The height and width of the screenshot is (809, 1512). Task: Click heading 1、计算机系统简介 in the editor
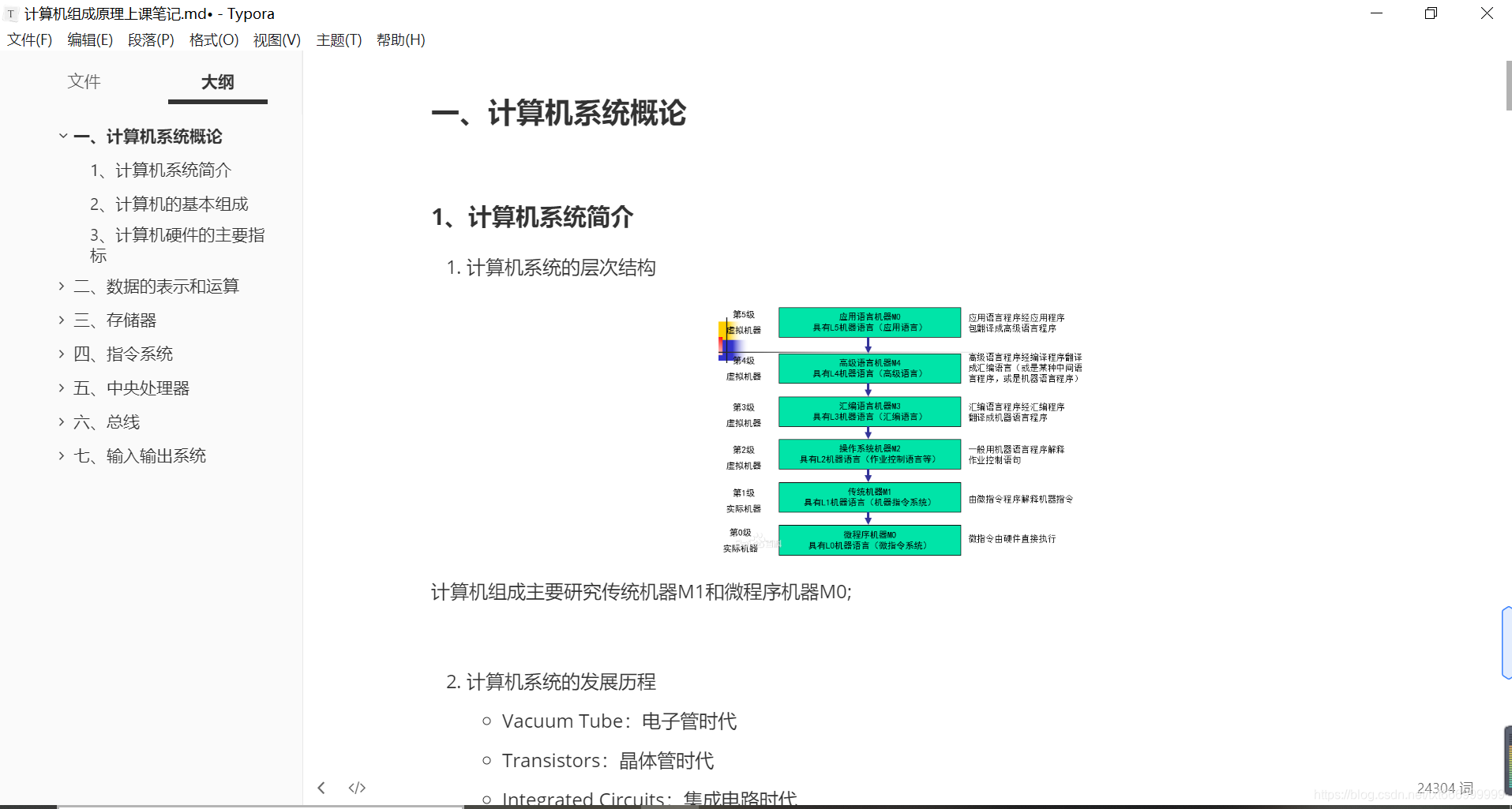(x=532, y=217)
